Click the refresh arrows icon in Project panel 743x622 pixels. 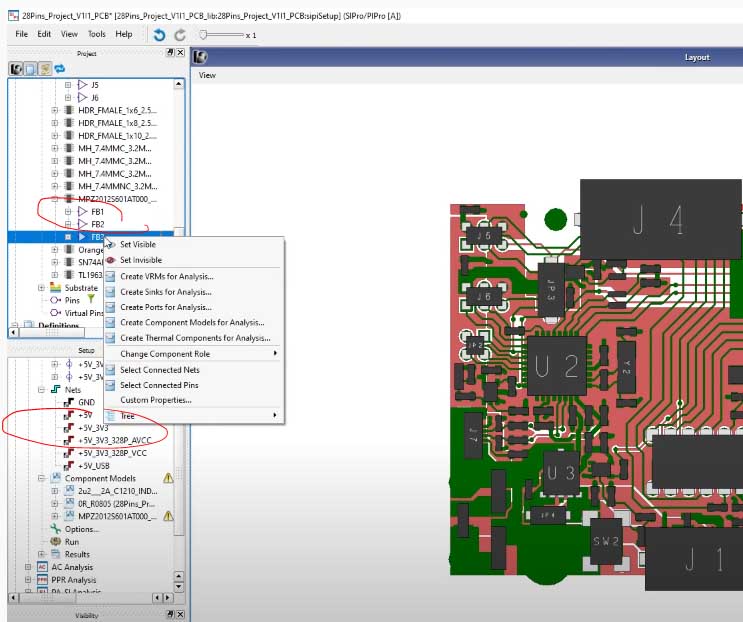[59, 69]
